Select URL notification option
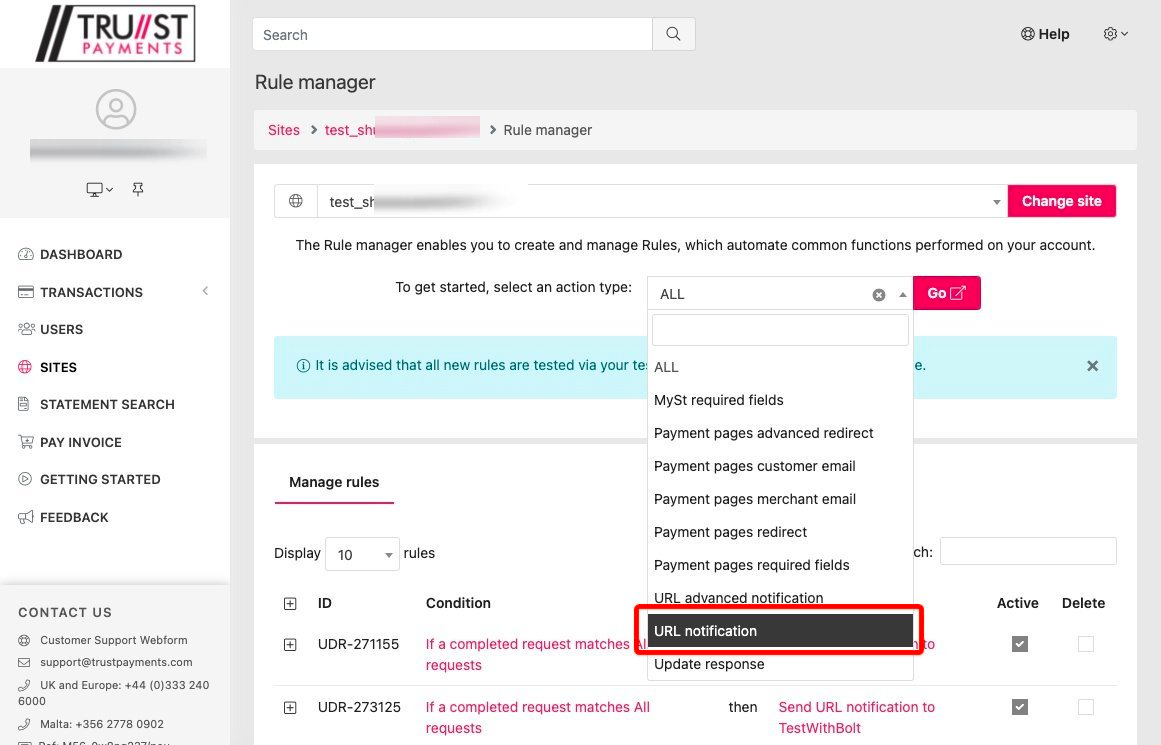The width and height of the screenshot is (1161, 745). pyautogui.click(x=780, y=631)
